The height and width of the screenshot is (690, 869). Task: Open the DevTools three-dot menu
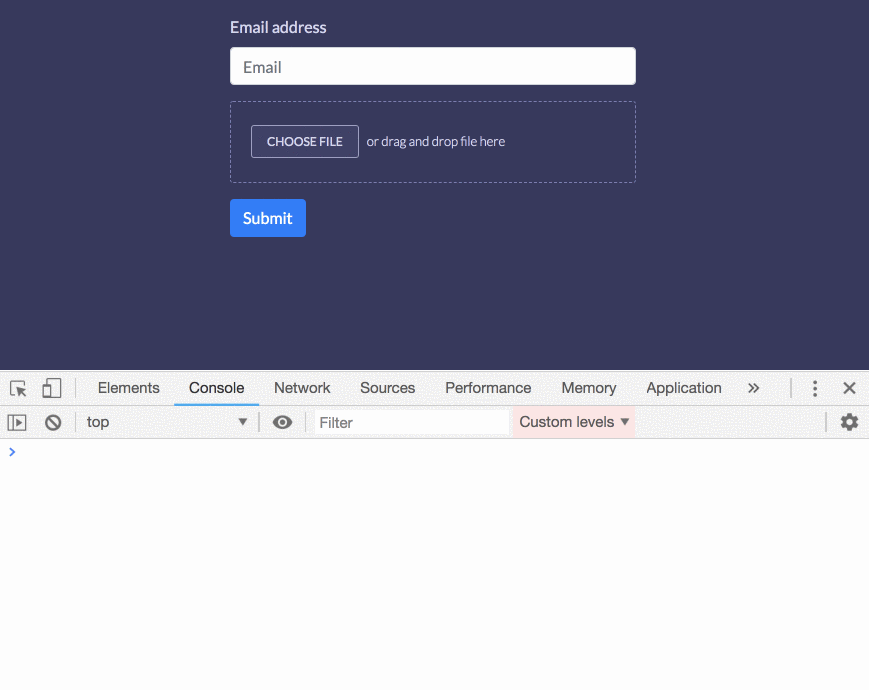(x=815, y=389)
